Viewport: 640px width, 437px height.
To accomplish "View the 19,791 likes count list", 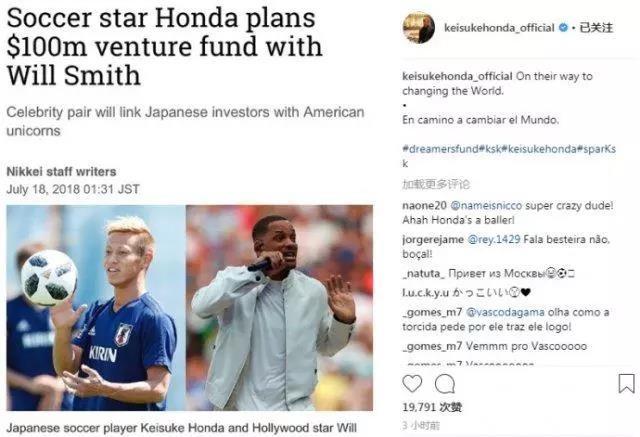I will [432, 407].
